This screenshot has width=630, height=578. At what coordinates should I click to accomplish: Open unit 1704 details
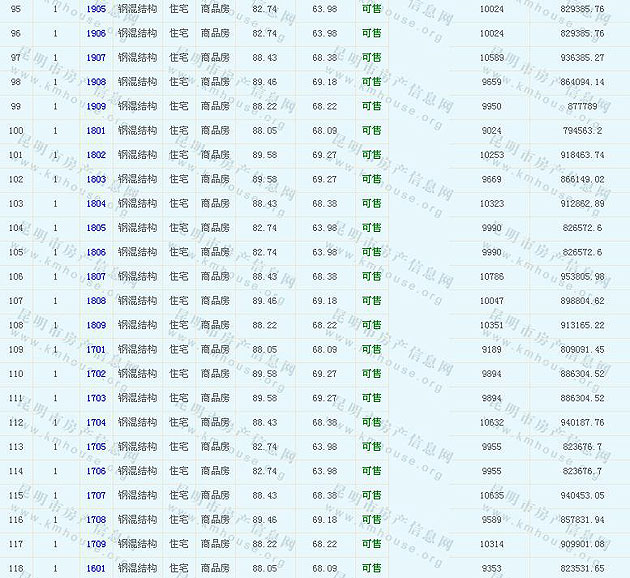click(96, 423)
